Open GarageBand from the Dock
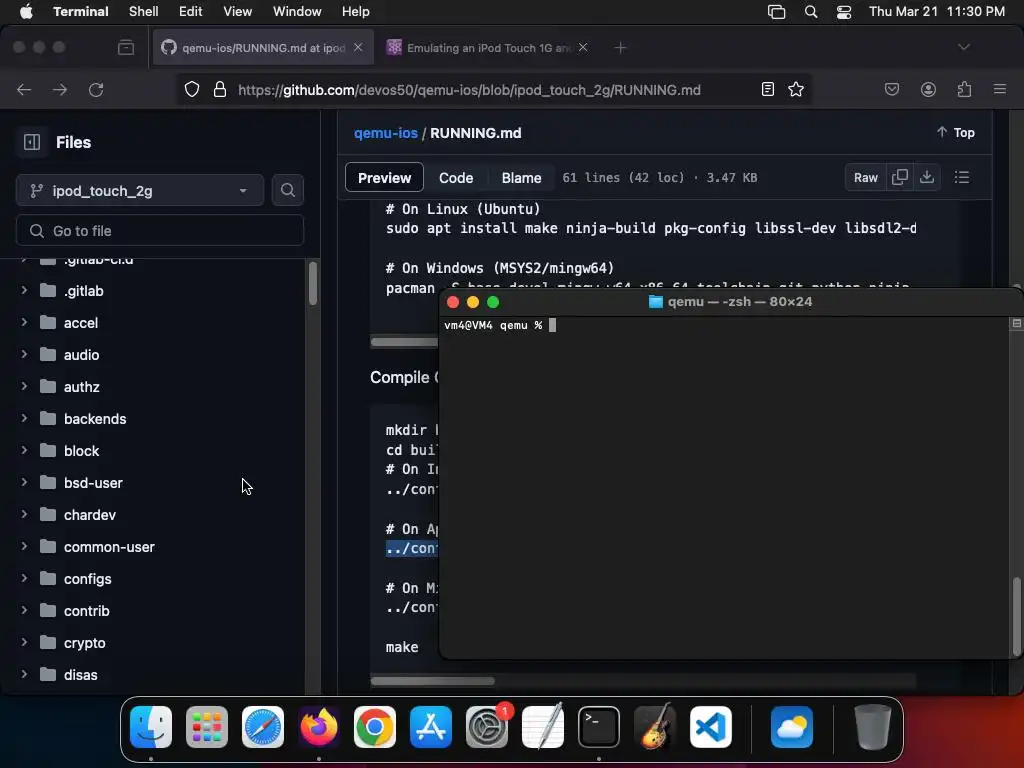 pyautogui.click(x=655, y=727)
